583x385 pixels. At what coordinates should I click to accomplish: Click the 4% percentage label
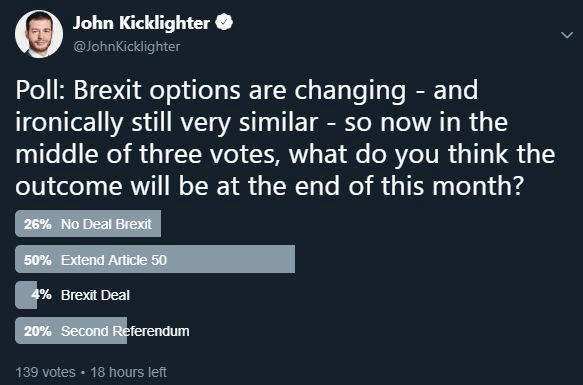[42, 295]
